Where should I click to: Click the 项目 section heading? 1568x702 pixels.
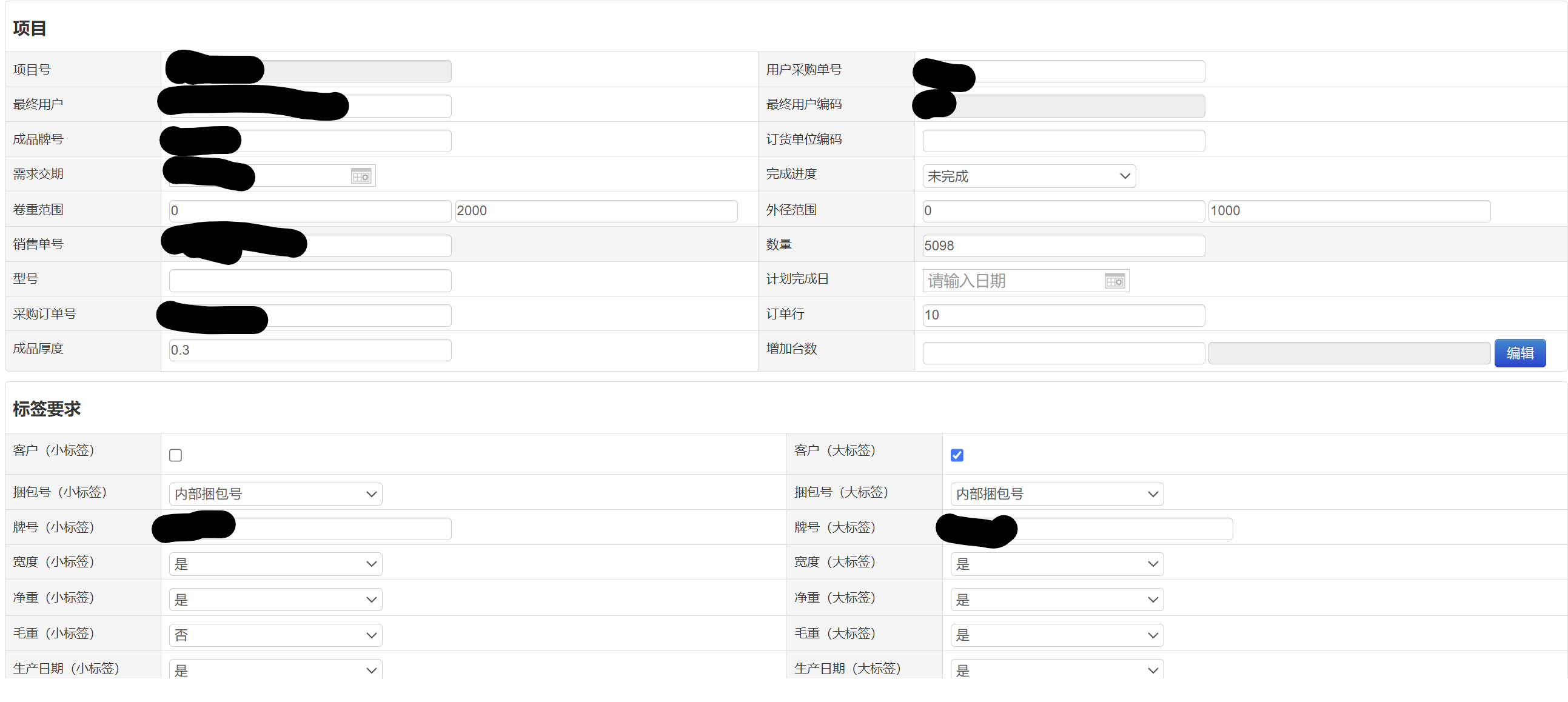29,28
